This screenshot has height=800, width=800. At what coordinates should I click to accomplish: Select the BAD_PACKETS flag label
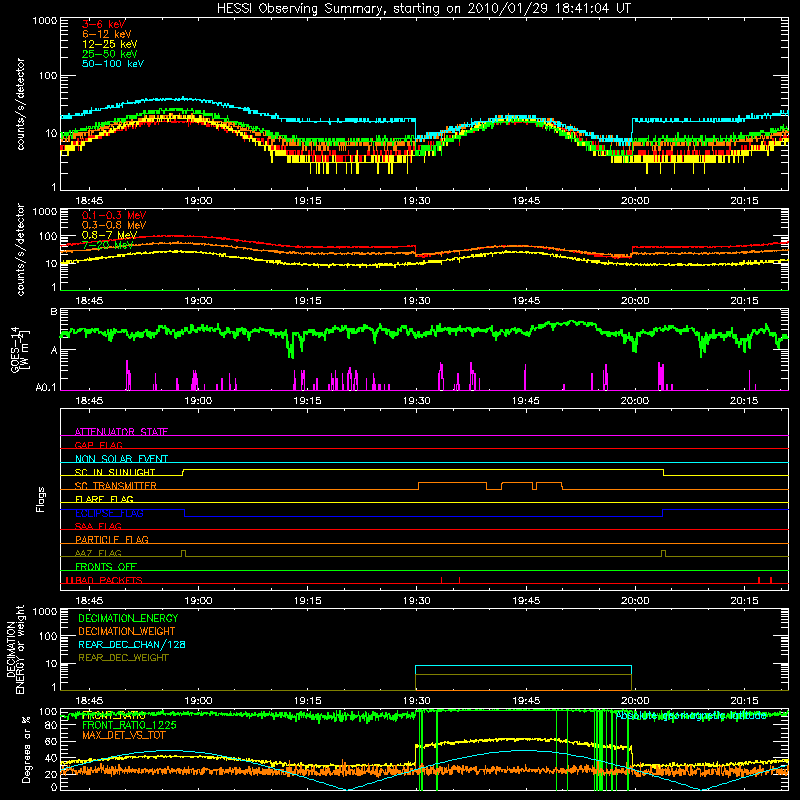pos(108,580)
